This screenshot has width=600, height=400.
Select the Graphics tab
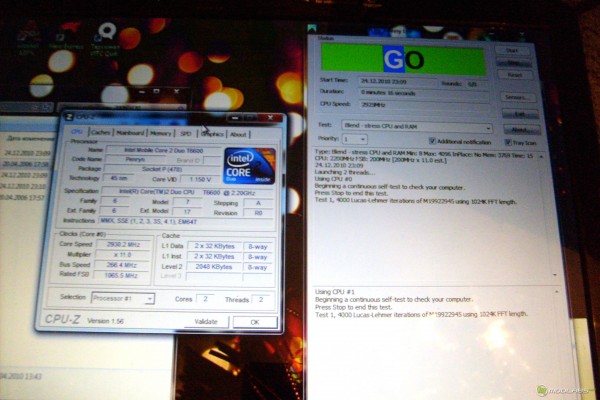pos(212,134)
